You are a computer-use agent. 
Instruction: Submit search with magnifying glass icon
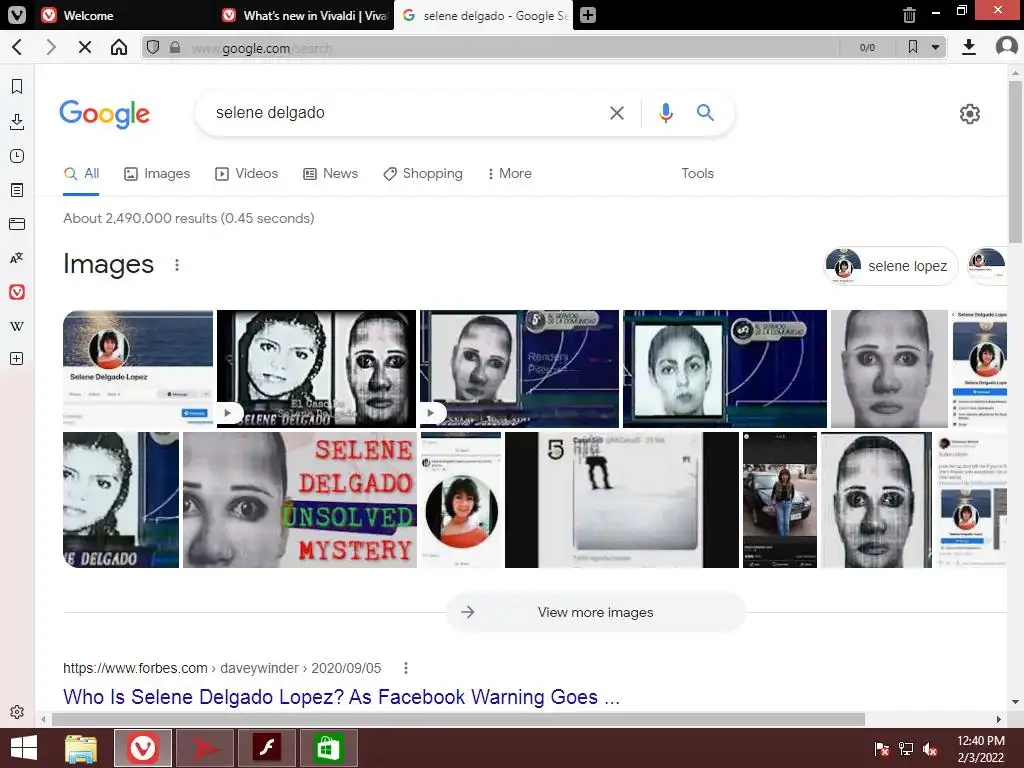tap(705, 113)
